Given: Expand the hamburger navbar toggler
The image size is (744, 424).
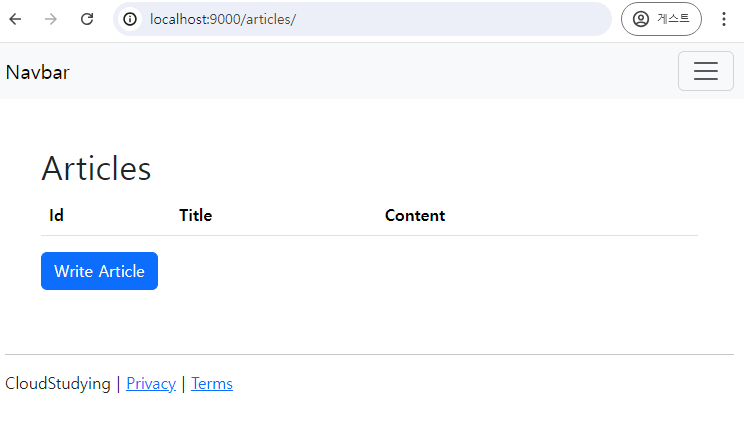Looking at the screenshot, I should tap(706, 71).
